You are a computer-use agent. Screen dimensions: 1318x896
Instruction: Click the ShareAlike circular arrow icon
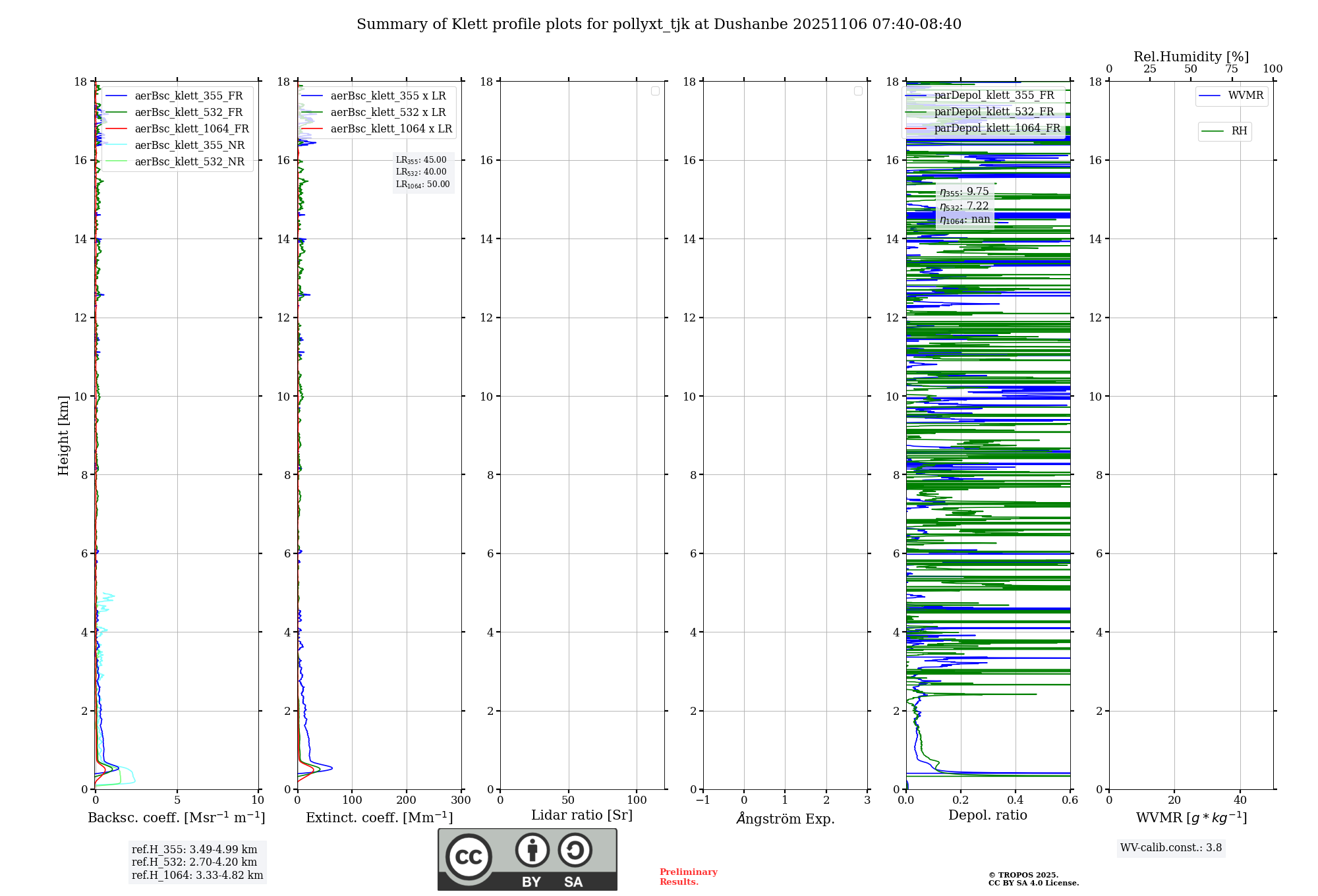click(575, 850)
